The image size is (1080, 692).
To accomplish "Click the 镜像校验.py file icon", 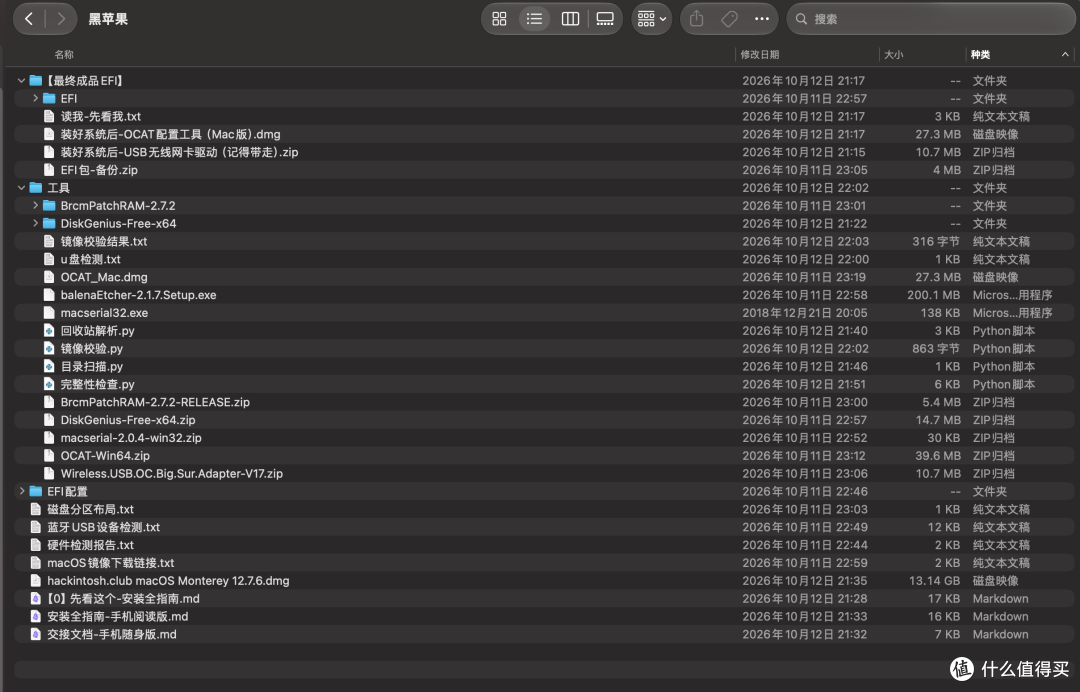I will (x=49, y=349).
